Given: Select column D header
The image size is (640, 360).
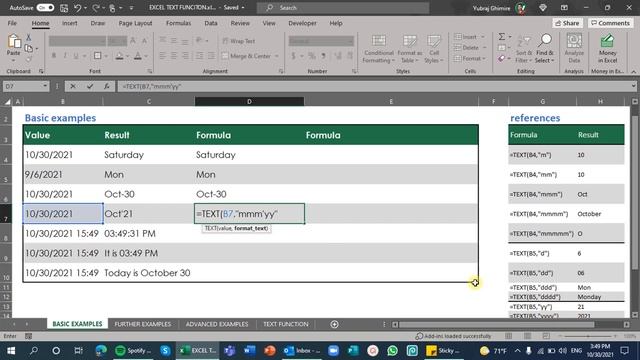Looking at the screenshot, I should tap(249, 101).
